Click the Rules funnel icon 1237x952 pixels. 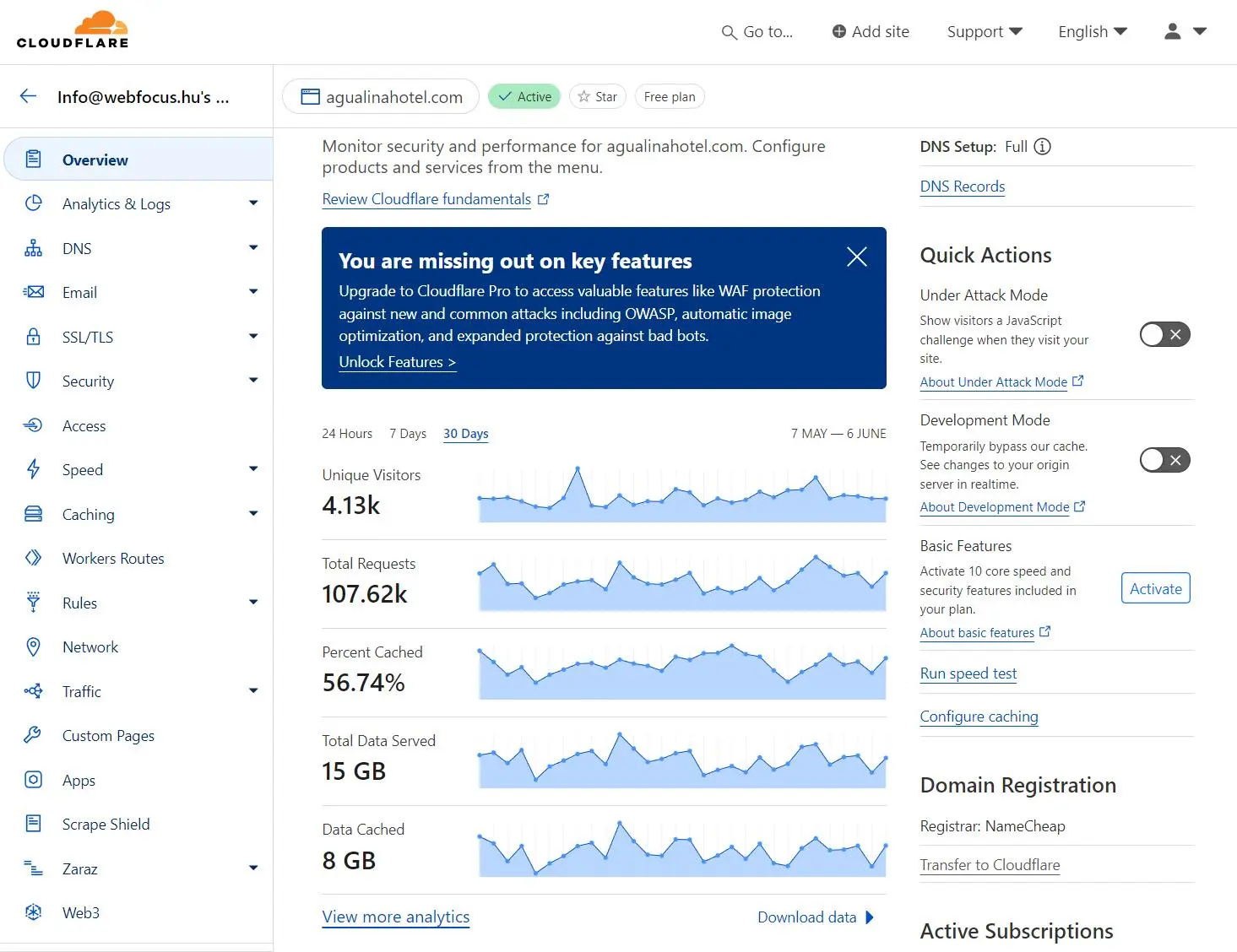pos(33,603)
